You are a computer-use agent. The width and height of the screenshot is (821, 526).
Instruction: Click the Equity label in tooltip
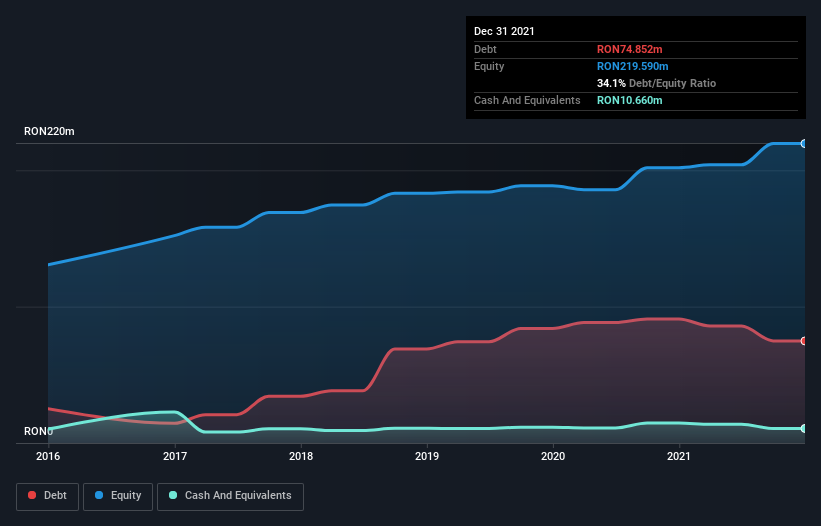489,66
